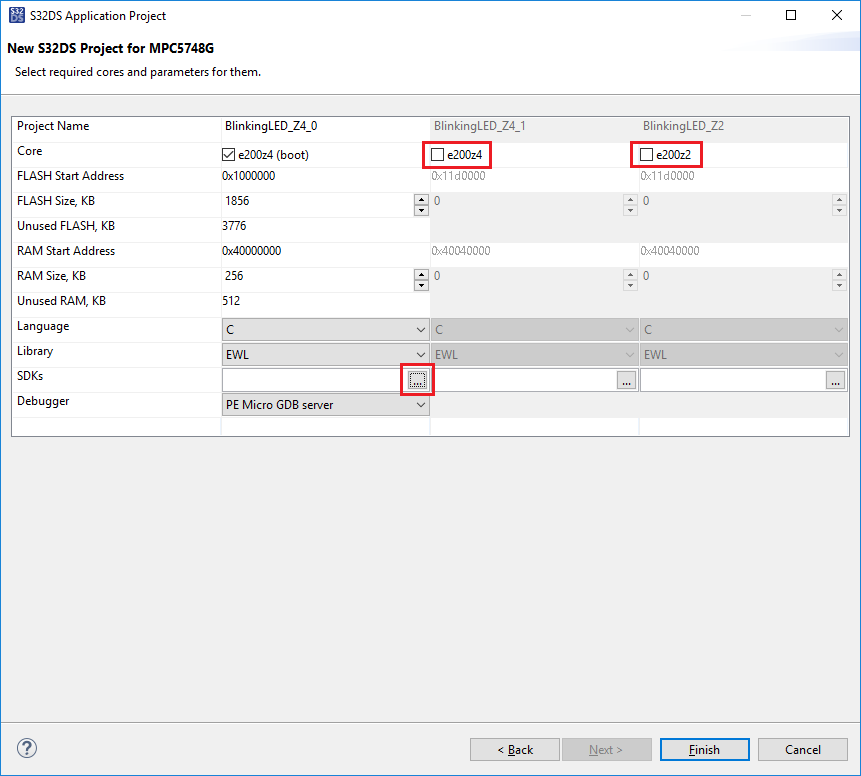Screen dimensions: 861x776
Task: Click the Debugger row label
Action: pos(43,401)
